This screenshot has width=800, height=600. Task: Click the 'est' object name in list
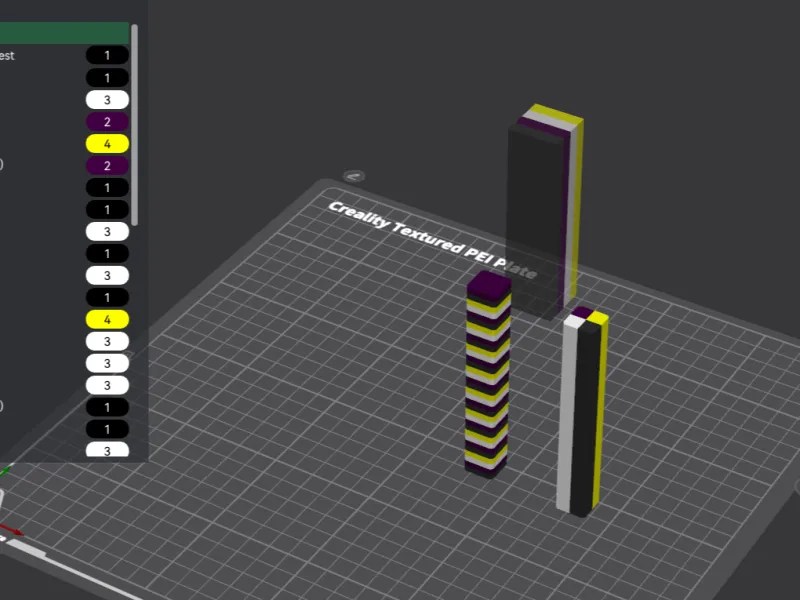[x=7, y=56]
